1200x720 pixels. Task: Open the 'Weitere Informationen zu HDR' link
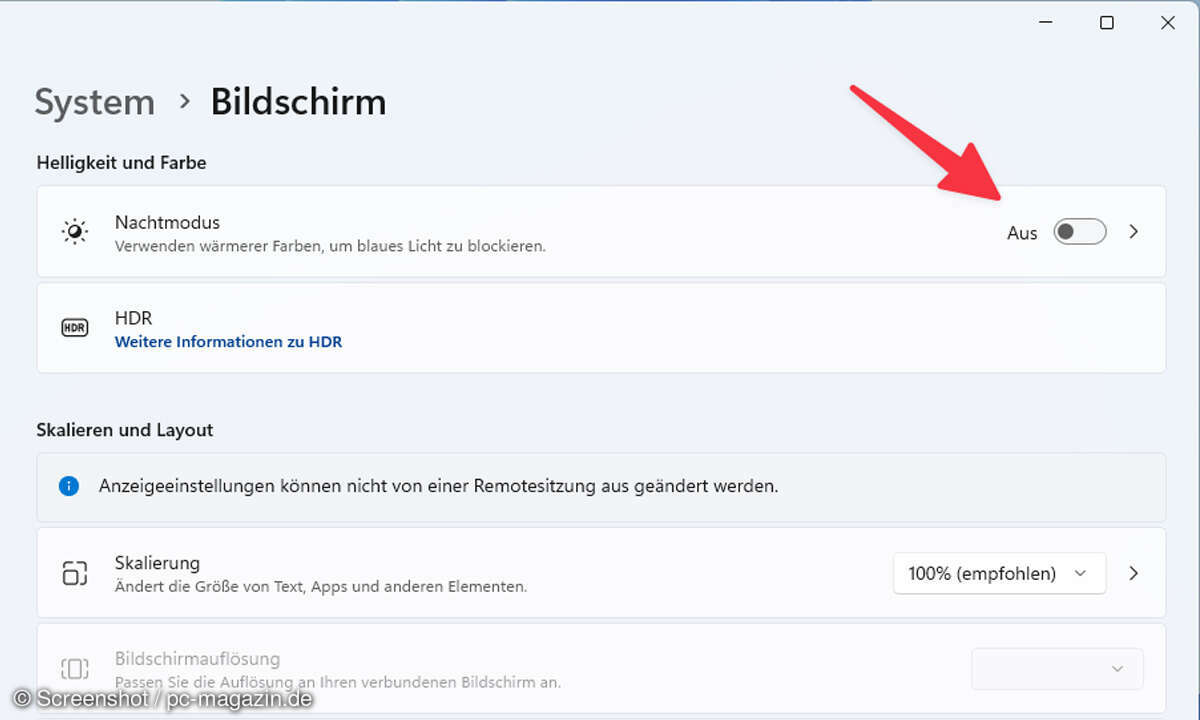click(x=229, y=342)
